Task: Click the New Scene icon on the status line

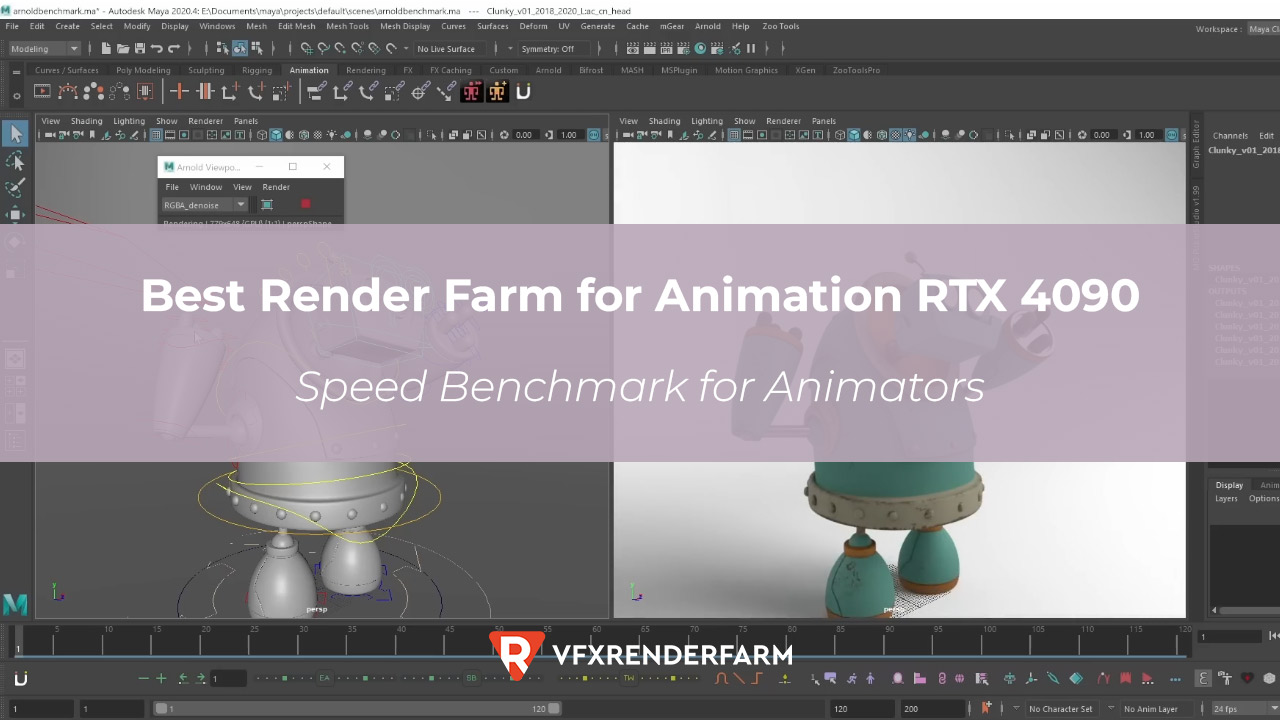Action: pyautogui.click(x=106, y=48)
